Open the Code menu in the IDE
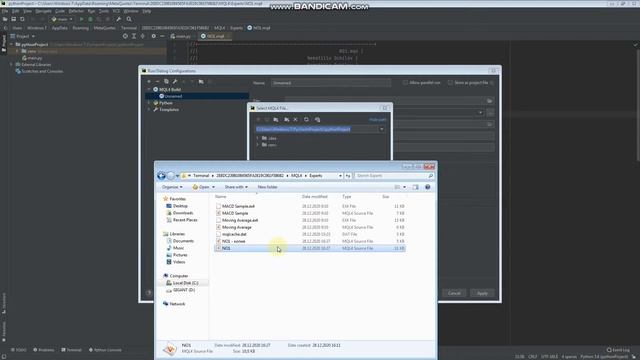Image resolution: width=640 pixels, height=360 pixels. [60, 11]
